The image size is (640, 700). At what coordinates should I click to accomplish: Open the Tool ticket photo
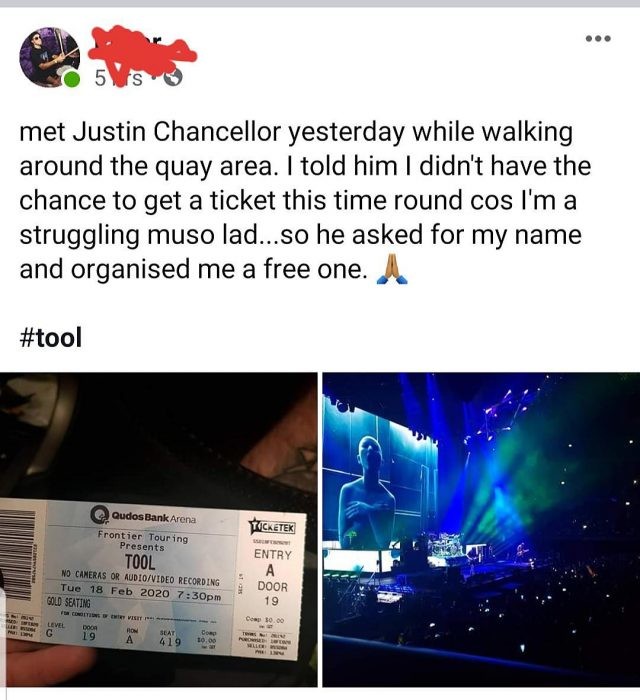tap(158, 529)
